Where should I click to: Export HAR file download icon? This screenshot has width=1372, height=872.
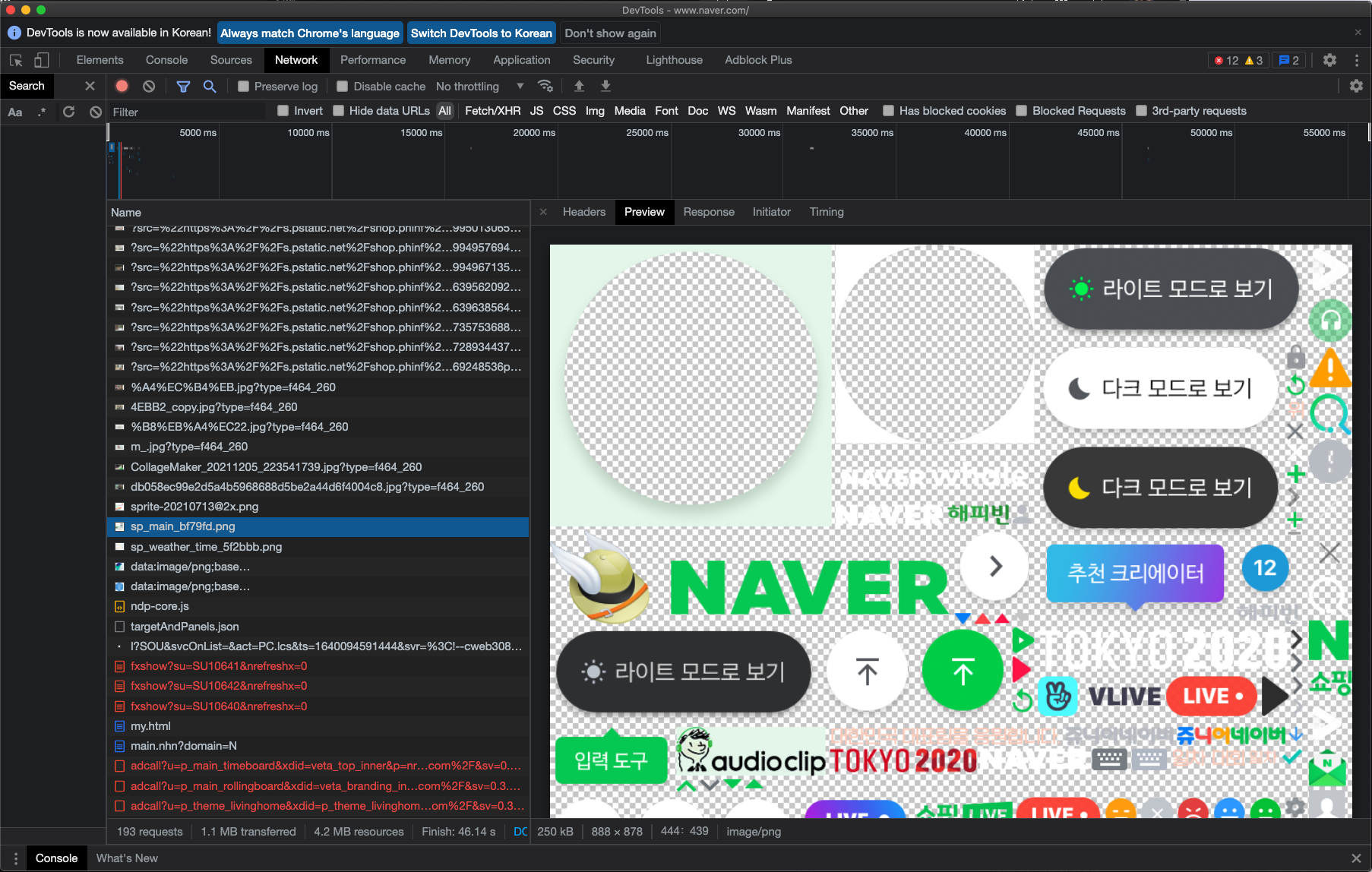[x=605, y=86]
